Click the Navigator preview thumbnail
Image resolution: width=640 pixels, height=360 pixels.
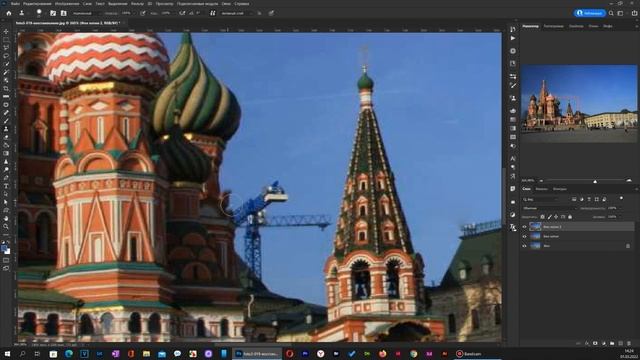[579, 103]
